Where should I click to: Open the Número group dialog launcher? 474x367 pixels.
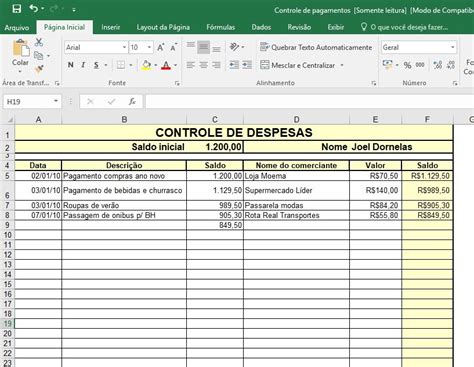pos(455,83)
